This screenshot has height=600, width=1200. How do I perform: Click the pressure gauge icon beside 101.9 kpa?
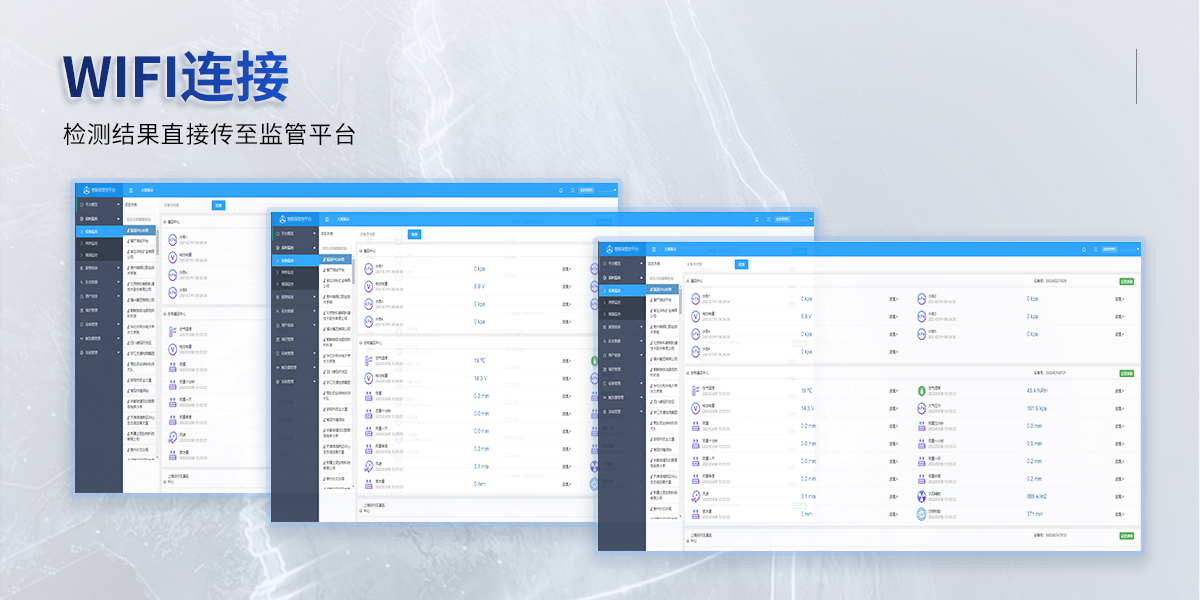[x=922, y=408]
